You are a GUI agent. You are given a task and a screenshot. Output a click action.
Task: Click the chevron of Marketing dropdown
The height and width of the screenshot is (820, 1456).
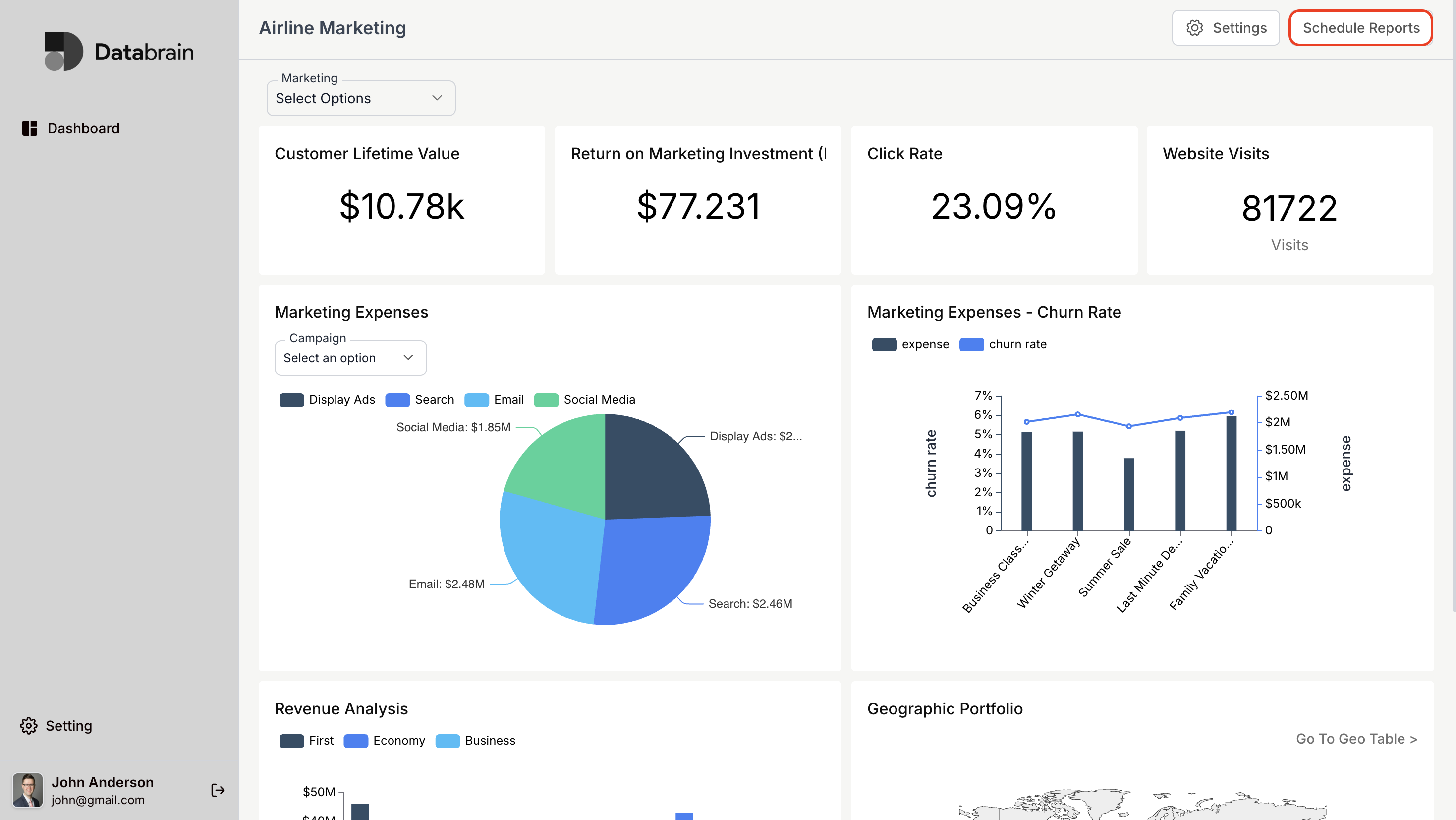click(x=437, y=98)
